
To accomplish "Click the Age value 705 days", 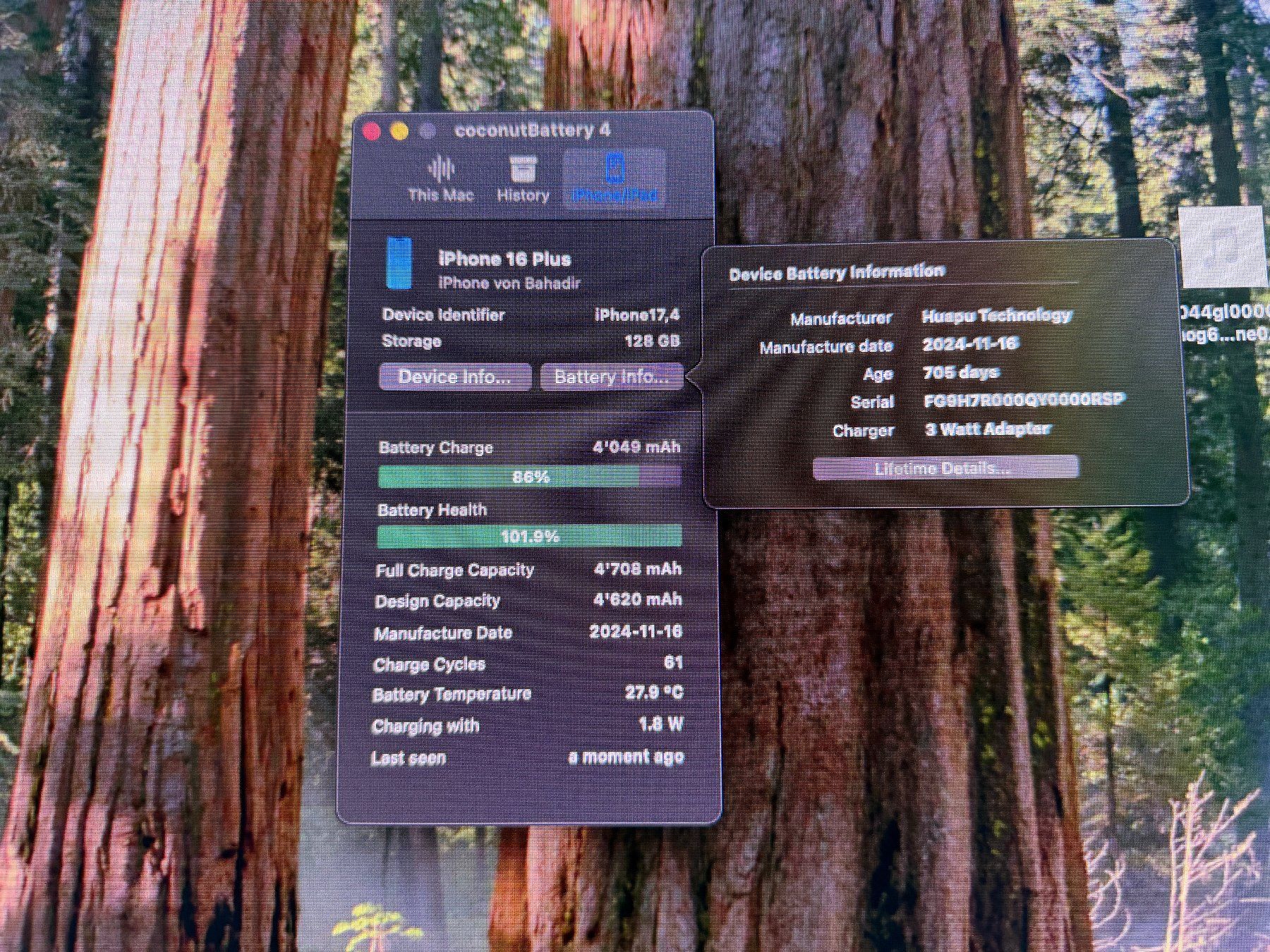I will (x=961, y=372).
